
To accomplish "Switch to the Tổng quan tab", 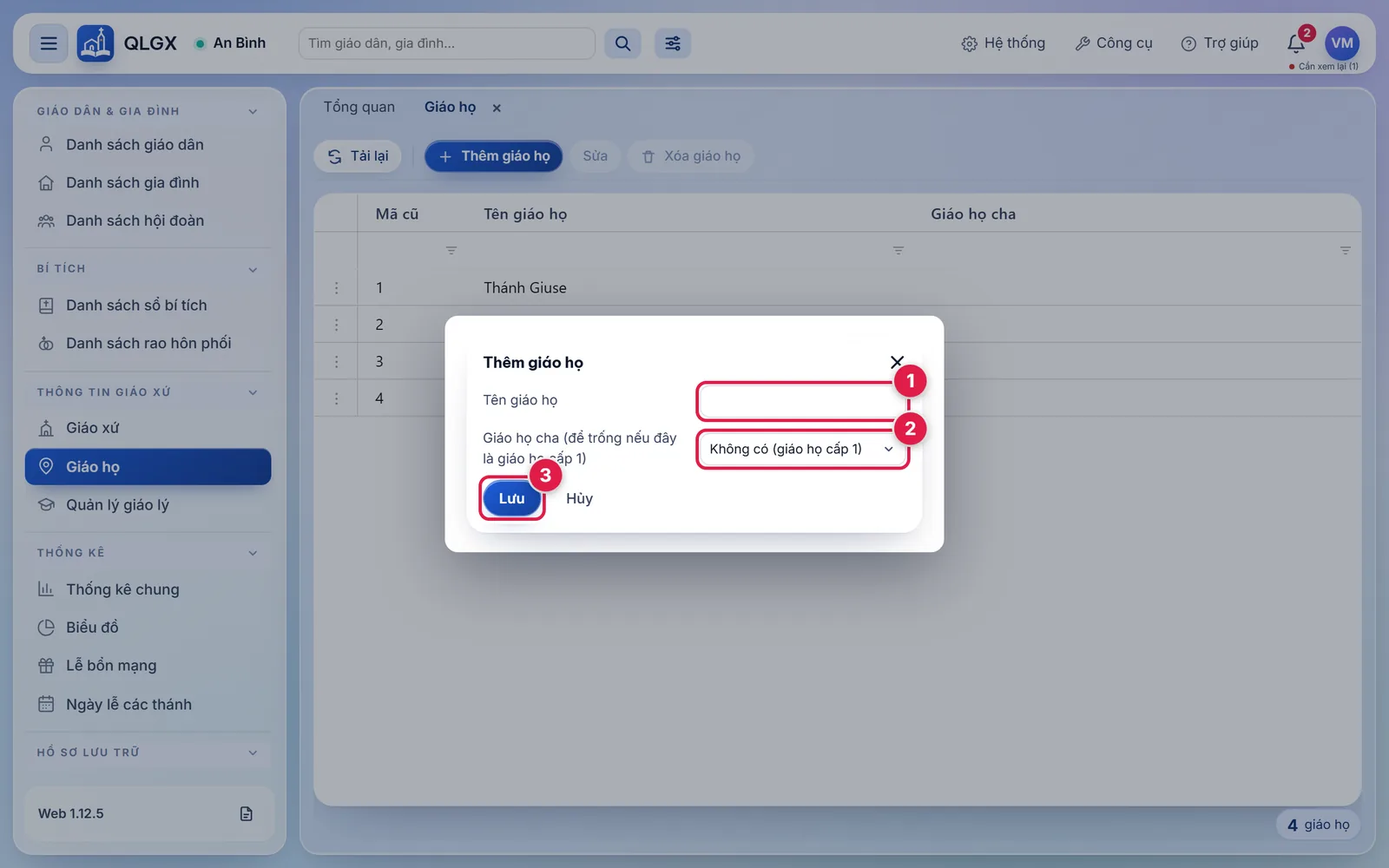I will point(359,107).
